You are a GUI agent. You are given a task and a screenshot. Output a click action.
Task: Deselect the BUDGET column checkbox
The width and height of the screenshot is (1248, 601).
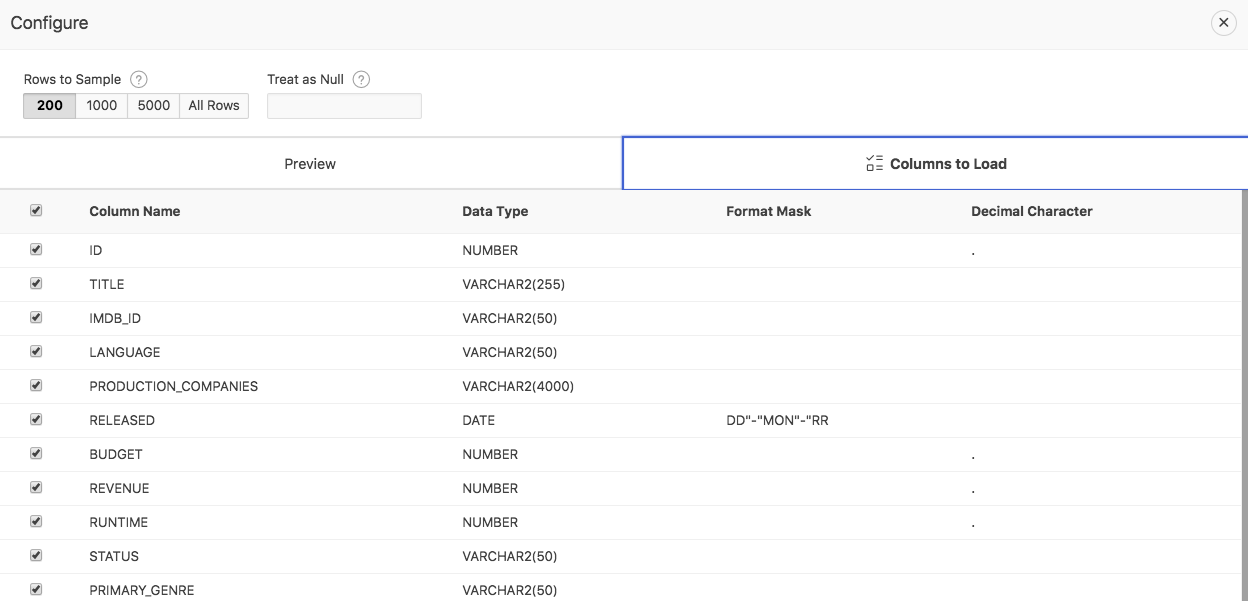point(36,454)
